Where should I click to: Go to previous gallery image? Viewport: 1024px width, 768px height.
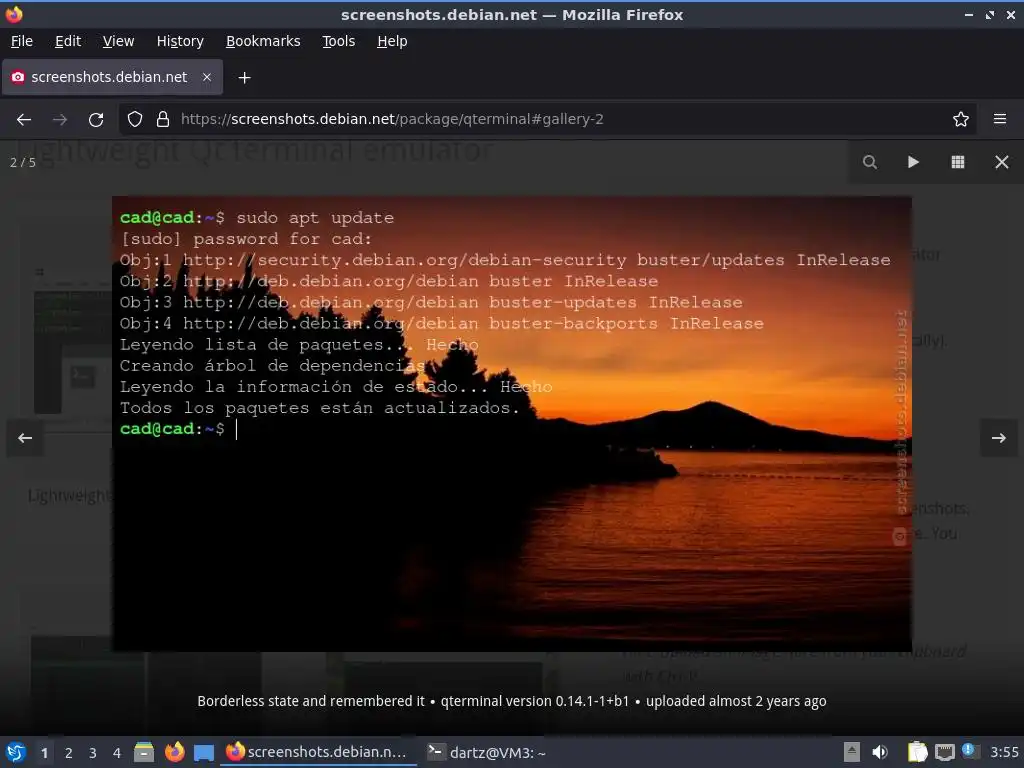(x=25, y=438)
